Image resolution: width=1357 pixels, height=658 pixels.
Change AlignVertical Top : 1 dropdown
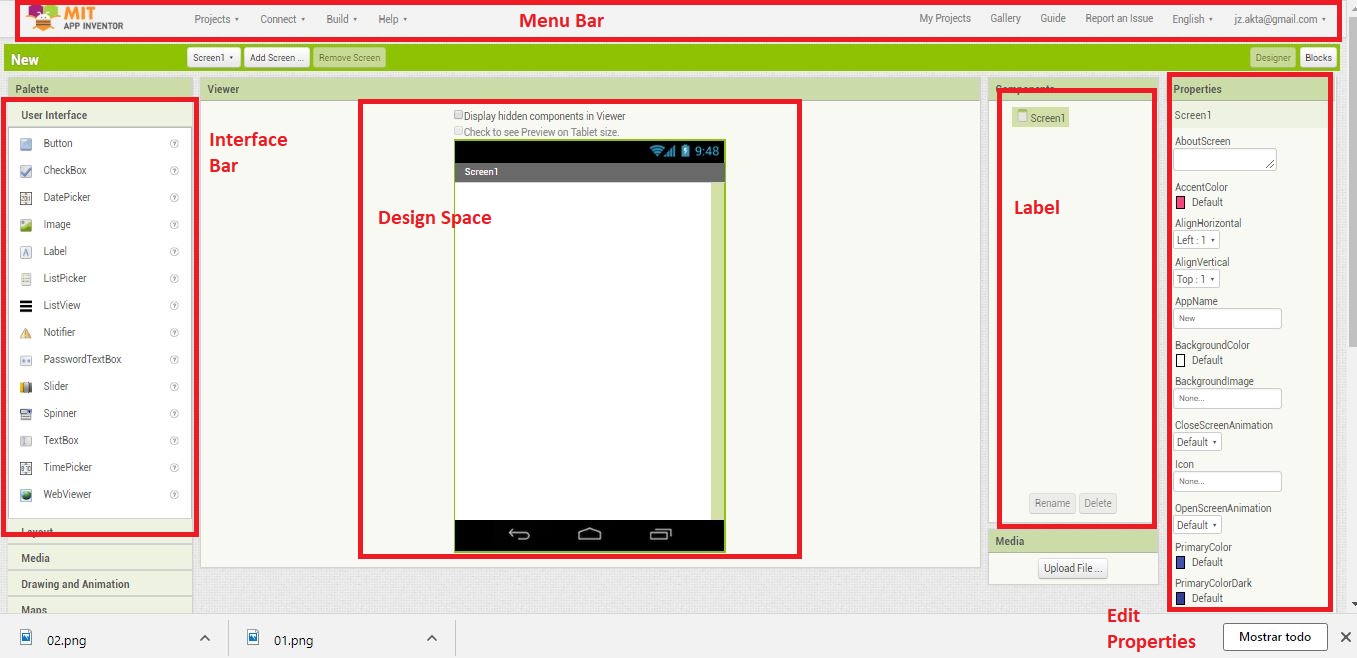coord(1197,279)
